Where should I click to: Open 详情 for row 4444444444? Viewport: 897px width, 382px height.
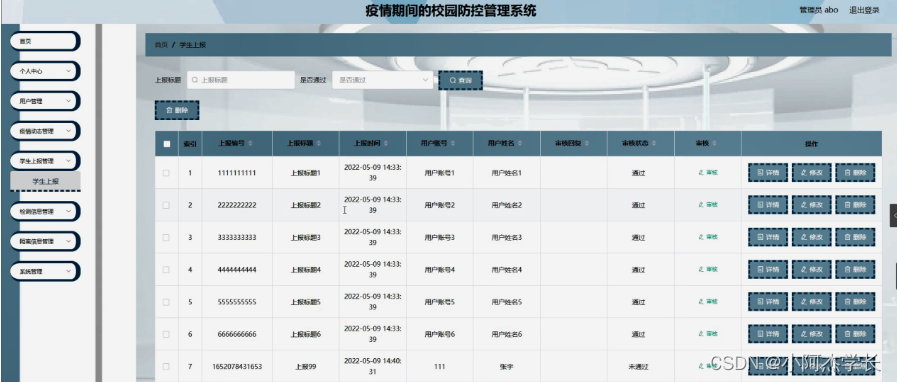768,269
